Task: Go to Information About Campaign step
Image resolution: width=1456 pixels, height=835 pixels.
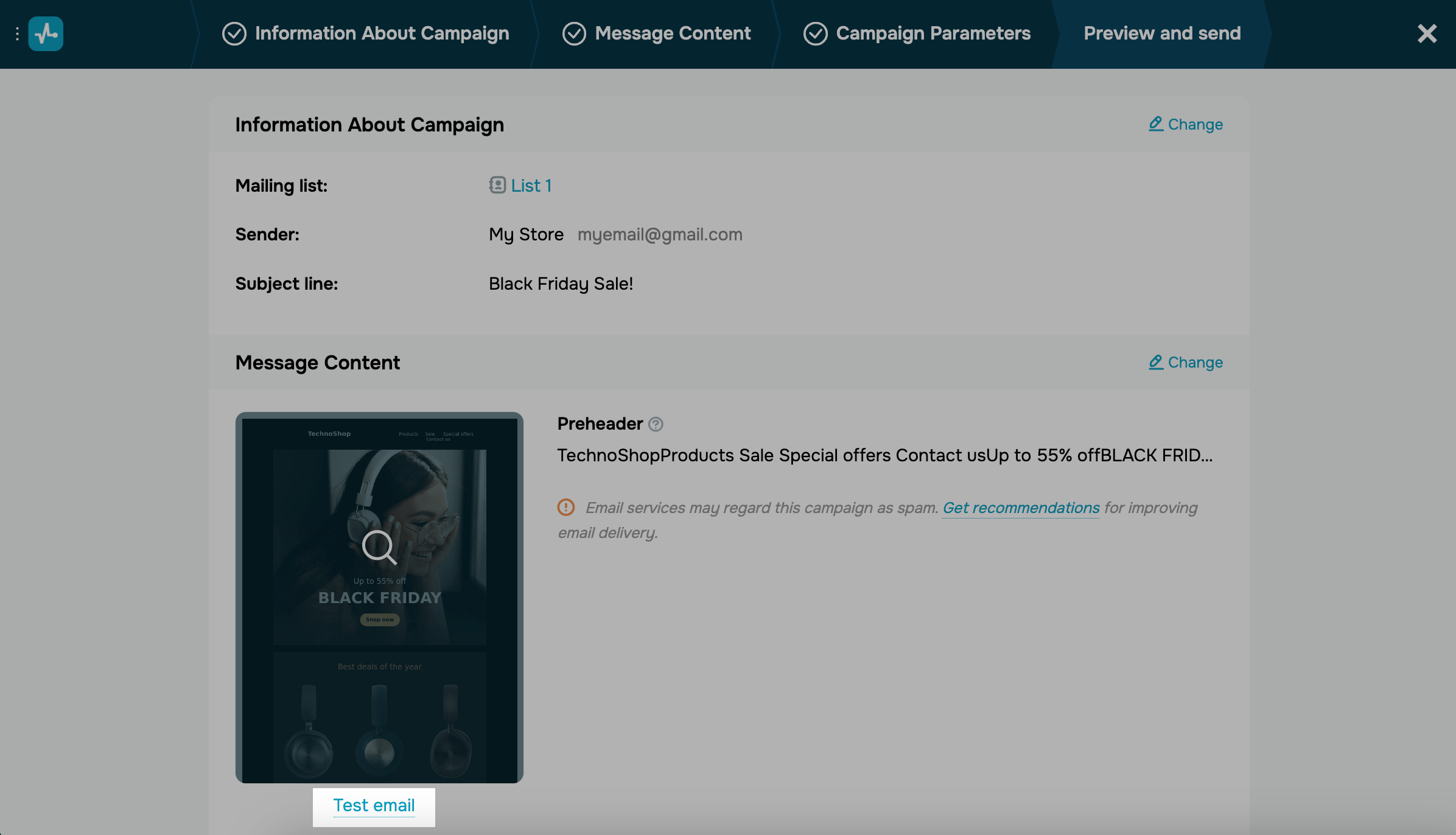Action: pyautogui.click(x=382, y=33)
